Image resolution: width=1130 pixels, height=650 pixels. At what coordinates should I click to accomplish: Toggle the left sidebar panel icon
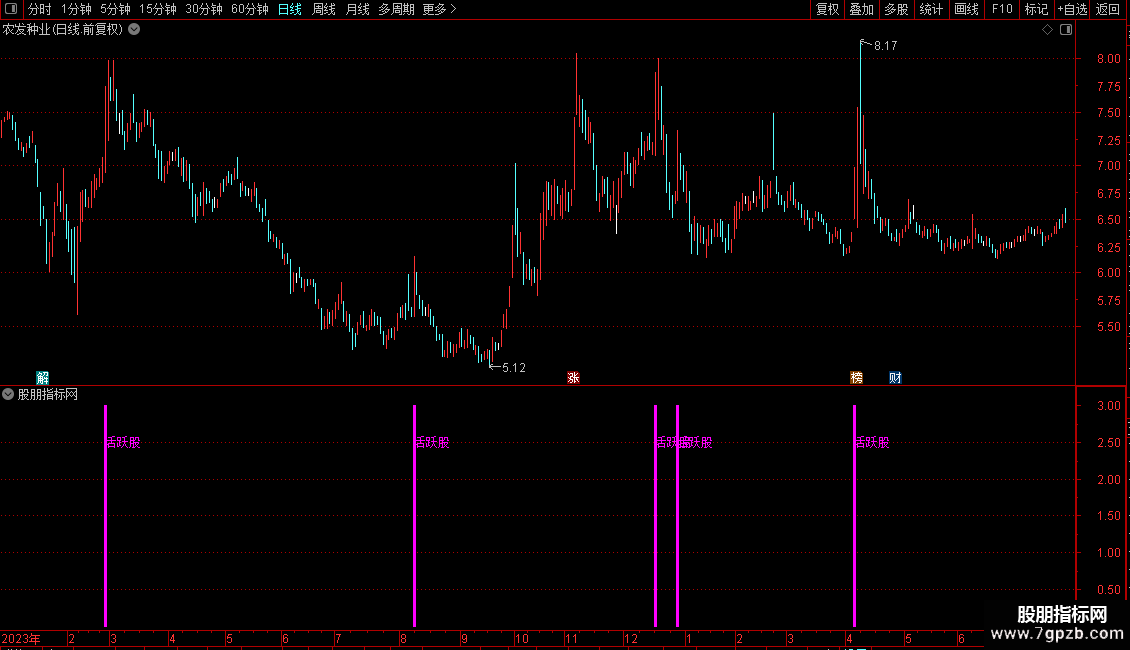coord(11,9)
